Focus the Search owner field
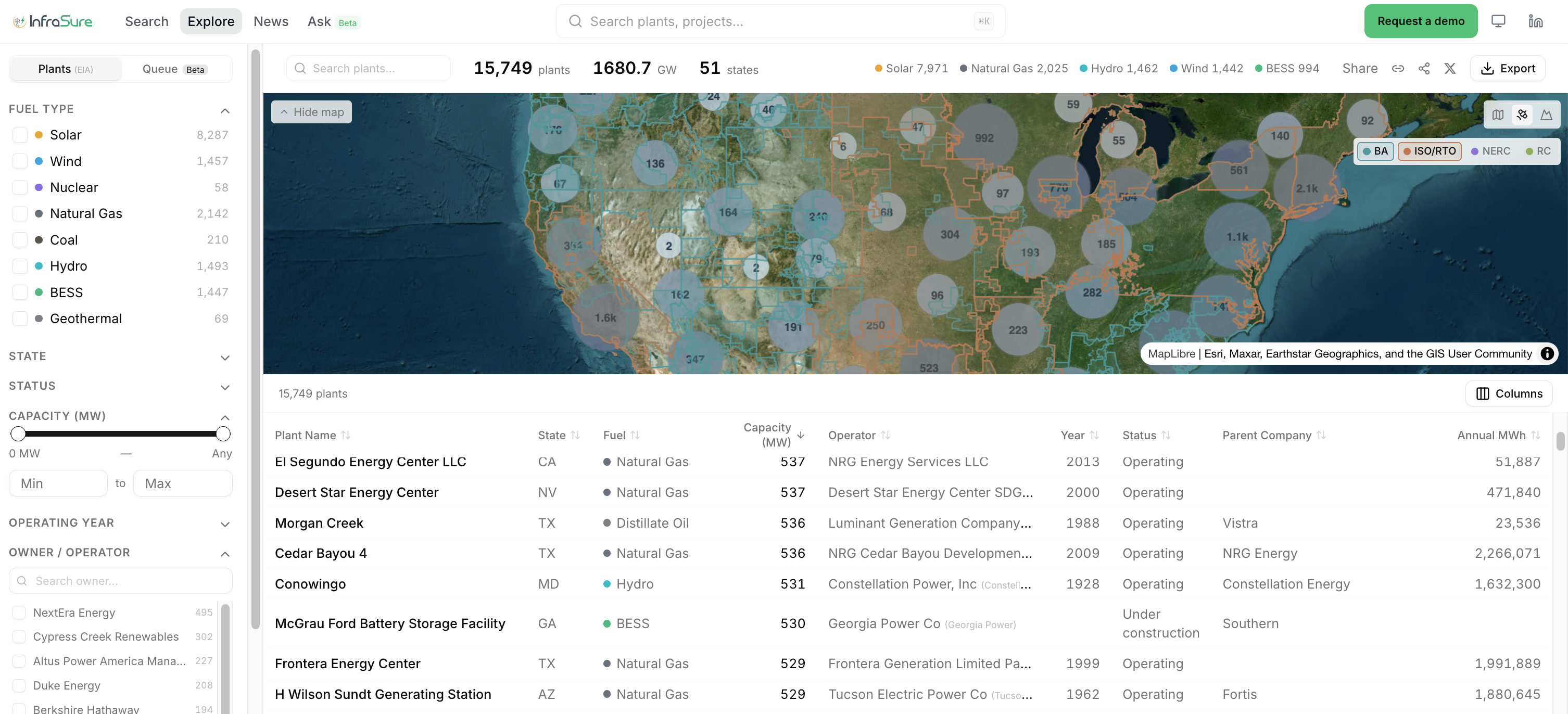Viewport: 1568px width, 714px height. click(121, 581)
